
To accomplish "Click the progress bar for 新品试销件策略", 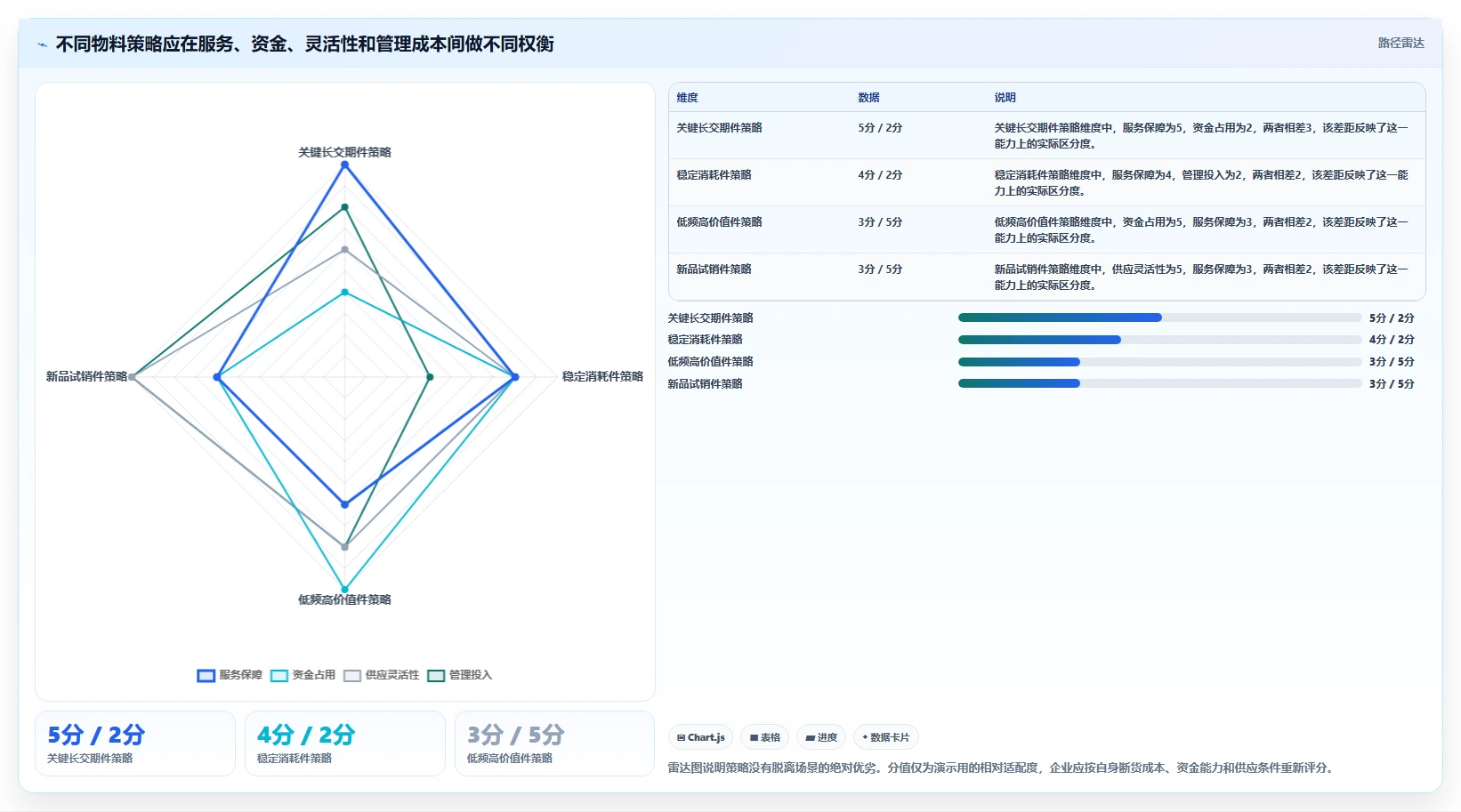I will (1159, 384).
